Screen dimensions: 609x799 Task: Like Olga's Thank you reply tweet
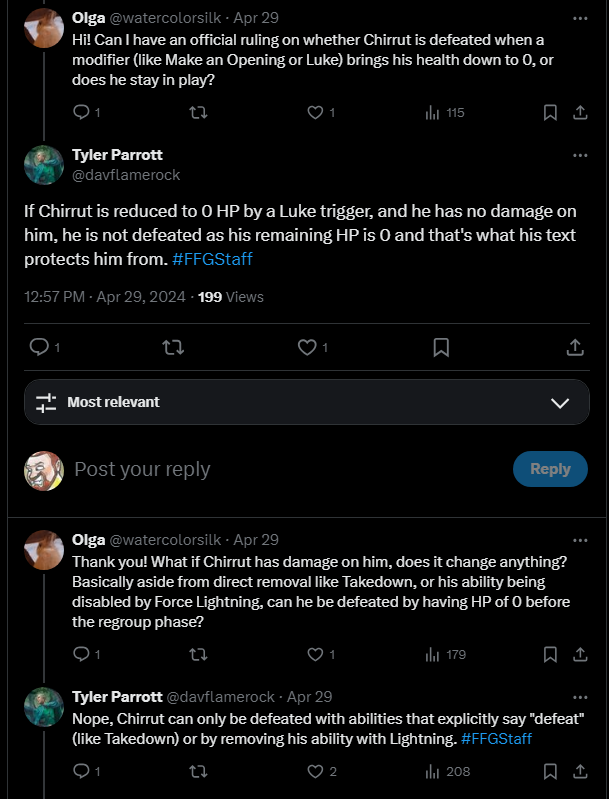click(315, 654)
